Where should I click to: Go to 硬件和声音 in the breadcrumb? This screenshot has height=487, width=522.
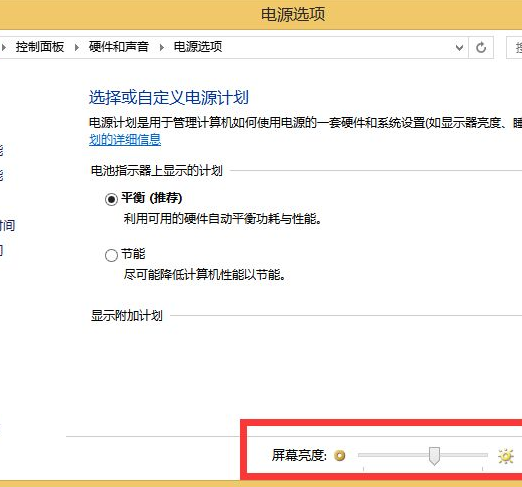119,47
